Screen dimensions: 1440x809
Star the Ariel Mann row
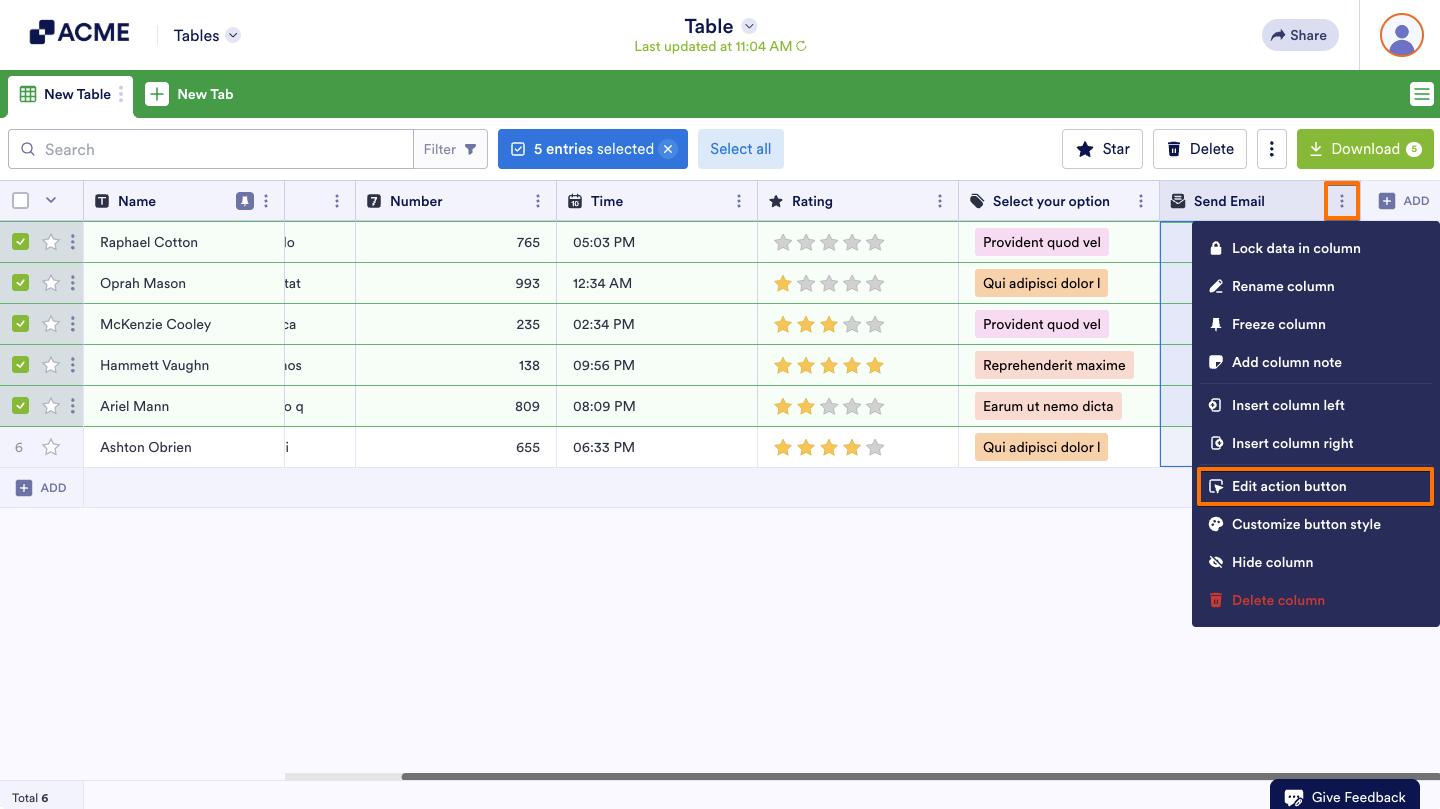(x=51, y=406)
